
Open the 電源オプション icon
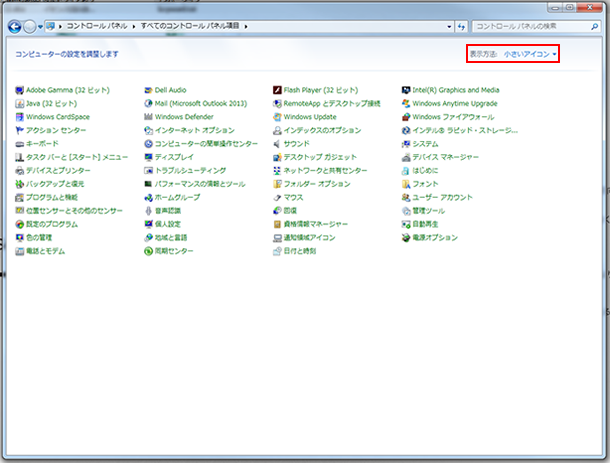tap(406, 238)
